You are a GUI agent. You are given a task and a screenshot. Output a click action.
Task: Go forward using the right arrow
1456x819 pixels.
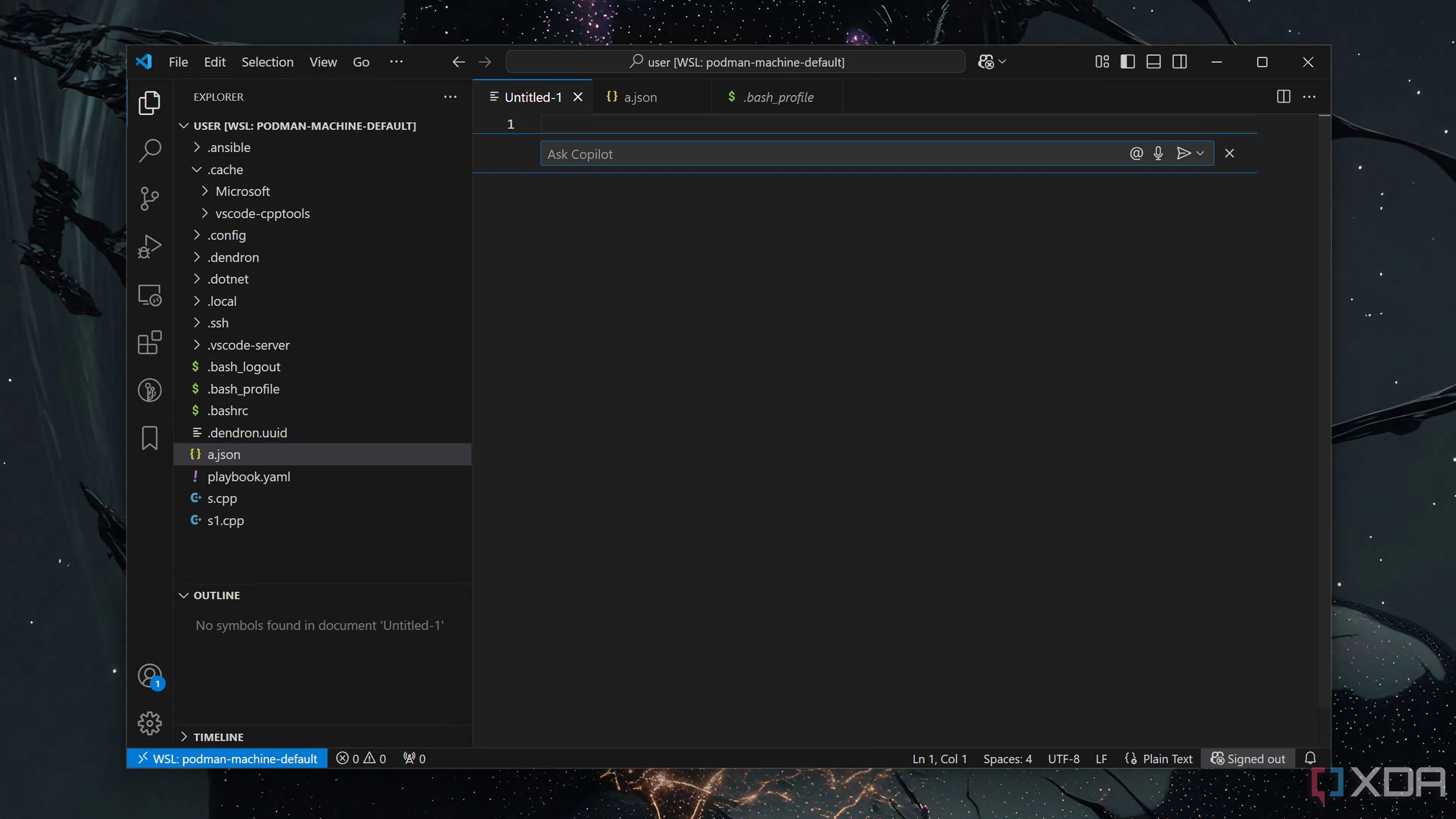(x=485, y=61)
